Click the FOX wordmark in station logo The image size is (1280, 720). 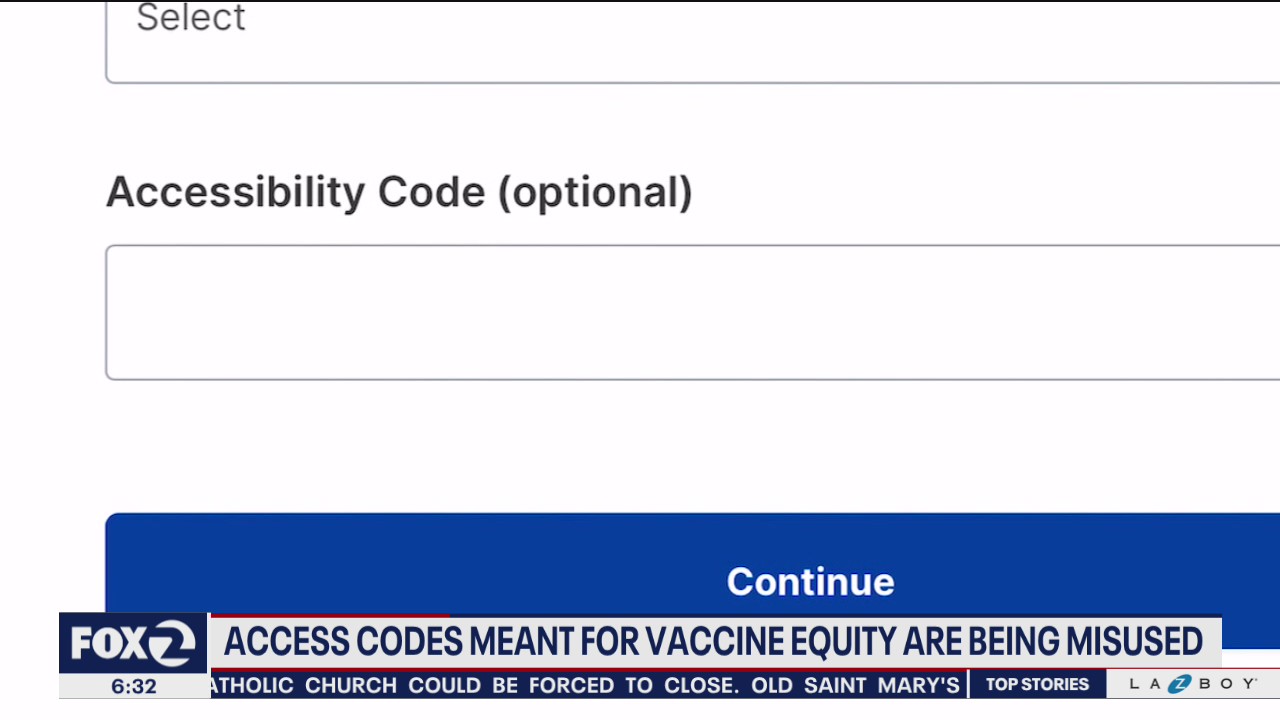[x=110, y=644]
